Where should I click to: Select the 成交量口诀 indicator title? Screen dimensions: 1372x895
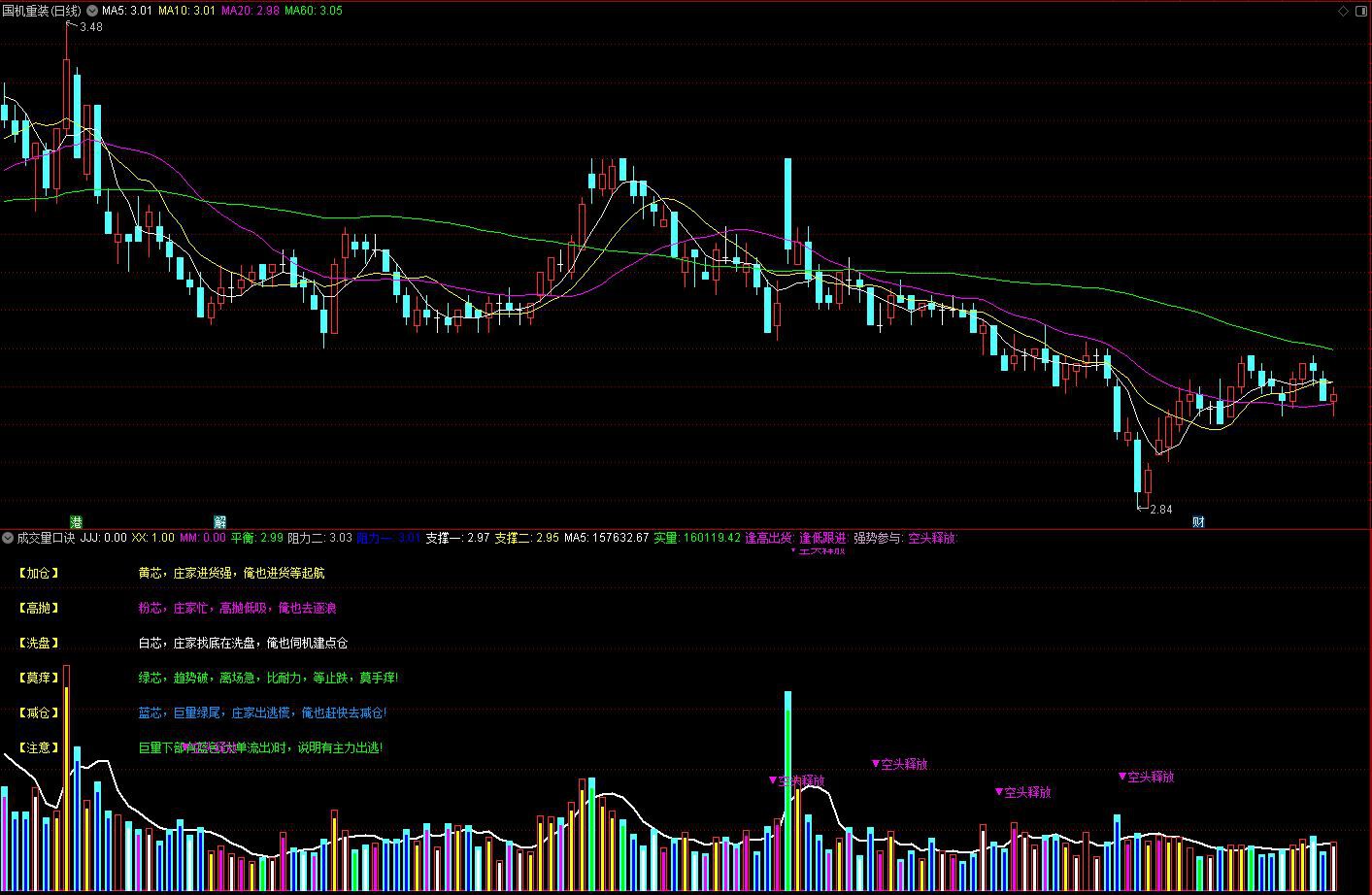coord(46,538)
